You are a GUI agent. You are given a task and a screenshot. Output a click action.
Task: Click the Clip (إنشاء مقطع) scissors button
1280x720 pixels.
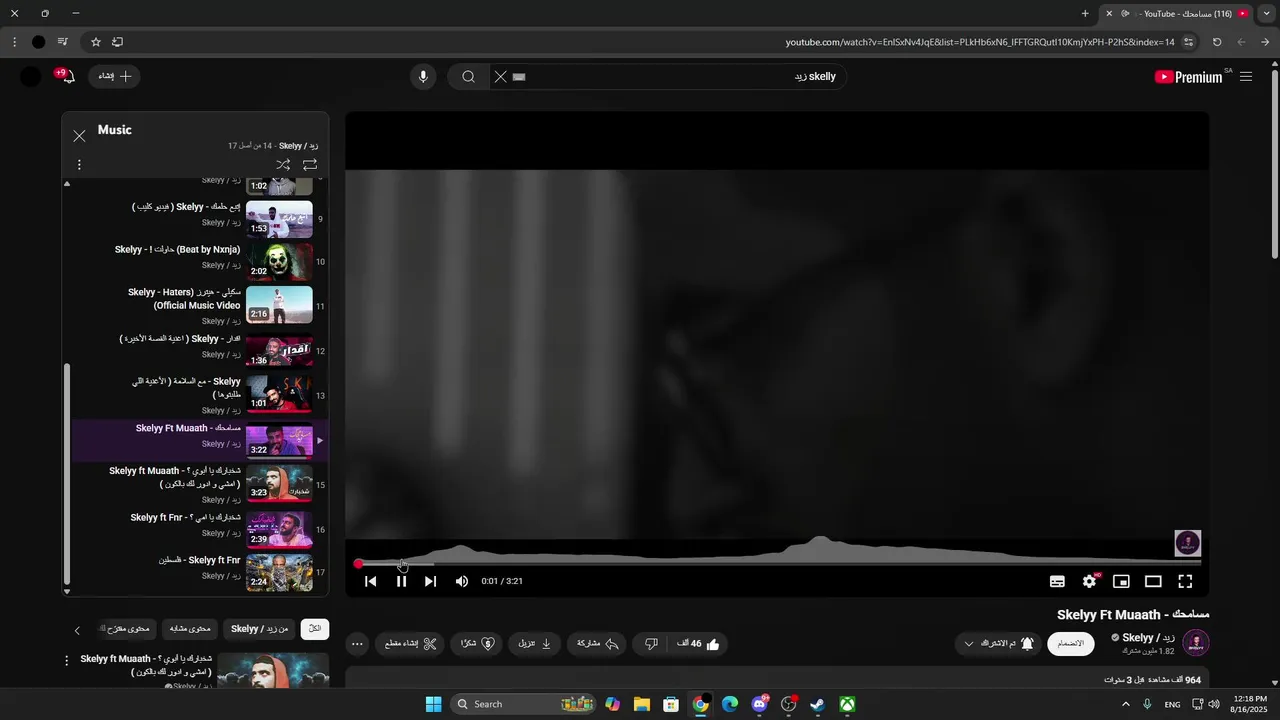click(x=411, y=644)
